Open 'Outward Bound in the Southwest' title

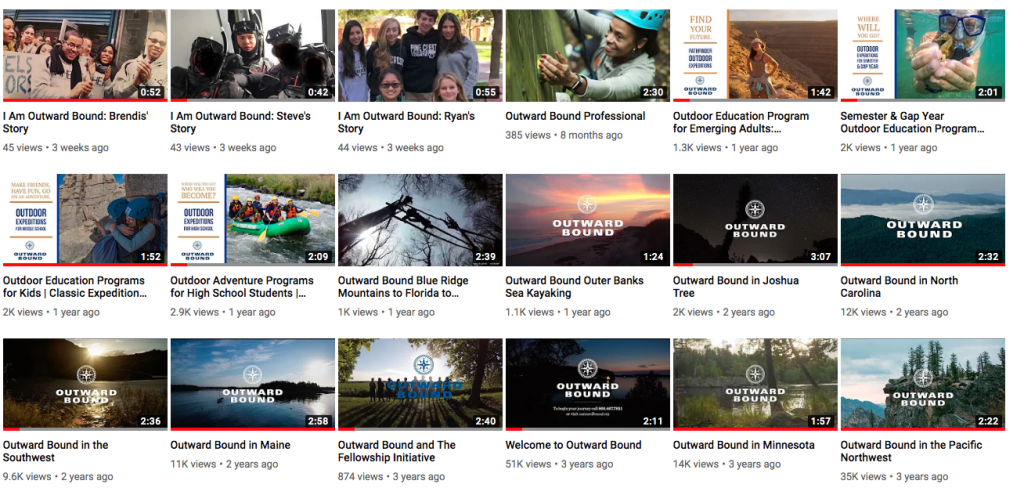[56, 451]
